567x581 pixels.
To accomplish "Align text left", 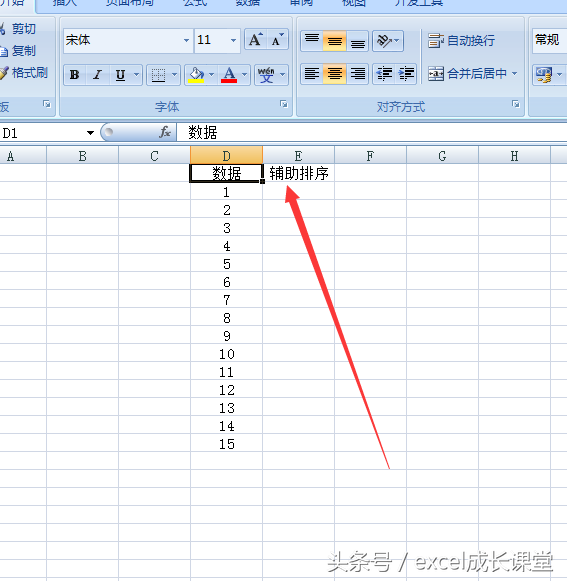I will click(312, 73).
